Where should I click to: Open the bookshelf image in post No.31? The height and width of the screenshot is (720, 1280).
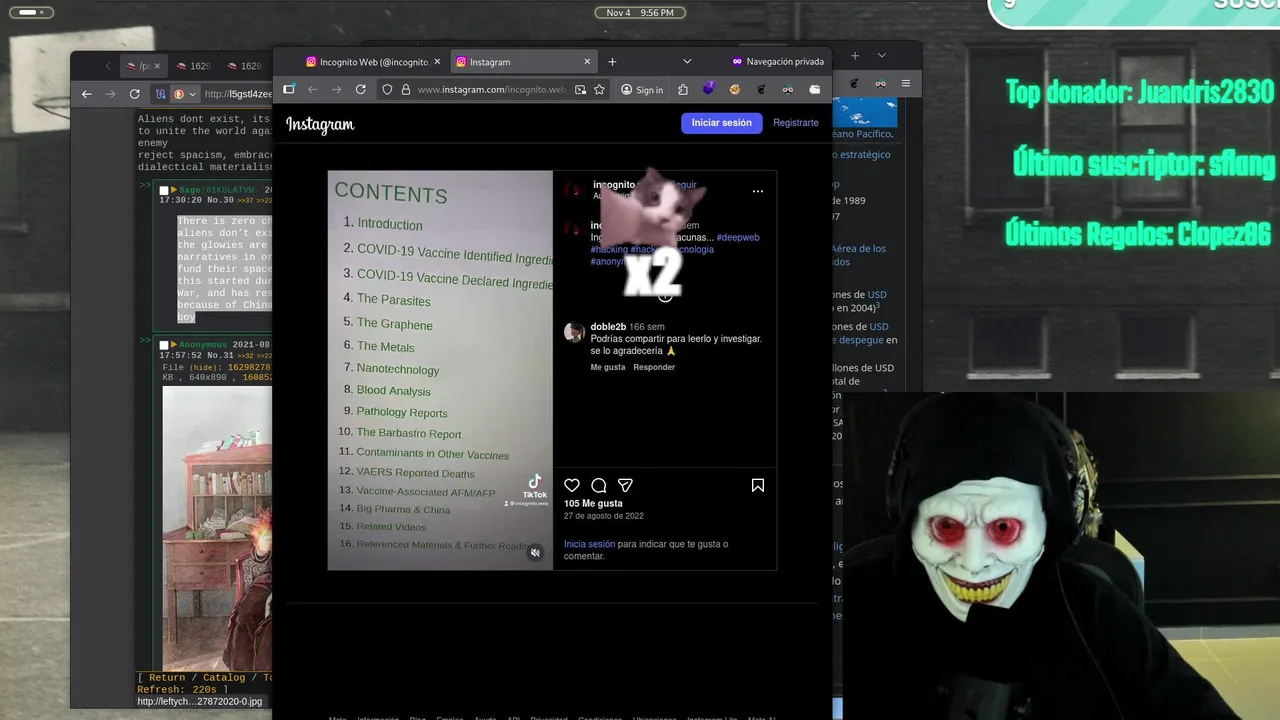pos(217,528)
